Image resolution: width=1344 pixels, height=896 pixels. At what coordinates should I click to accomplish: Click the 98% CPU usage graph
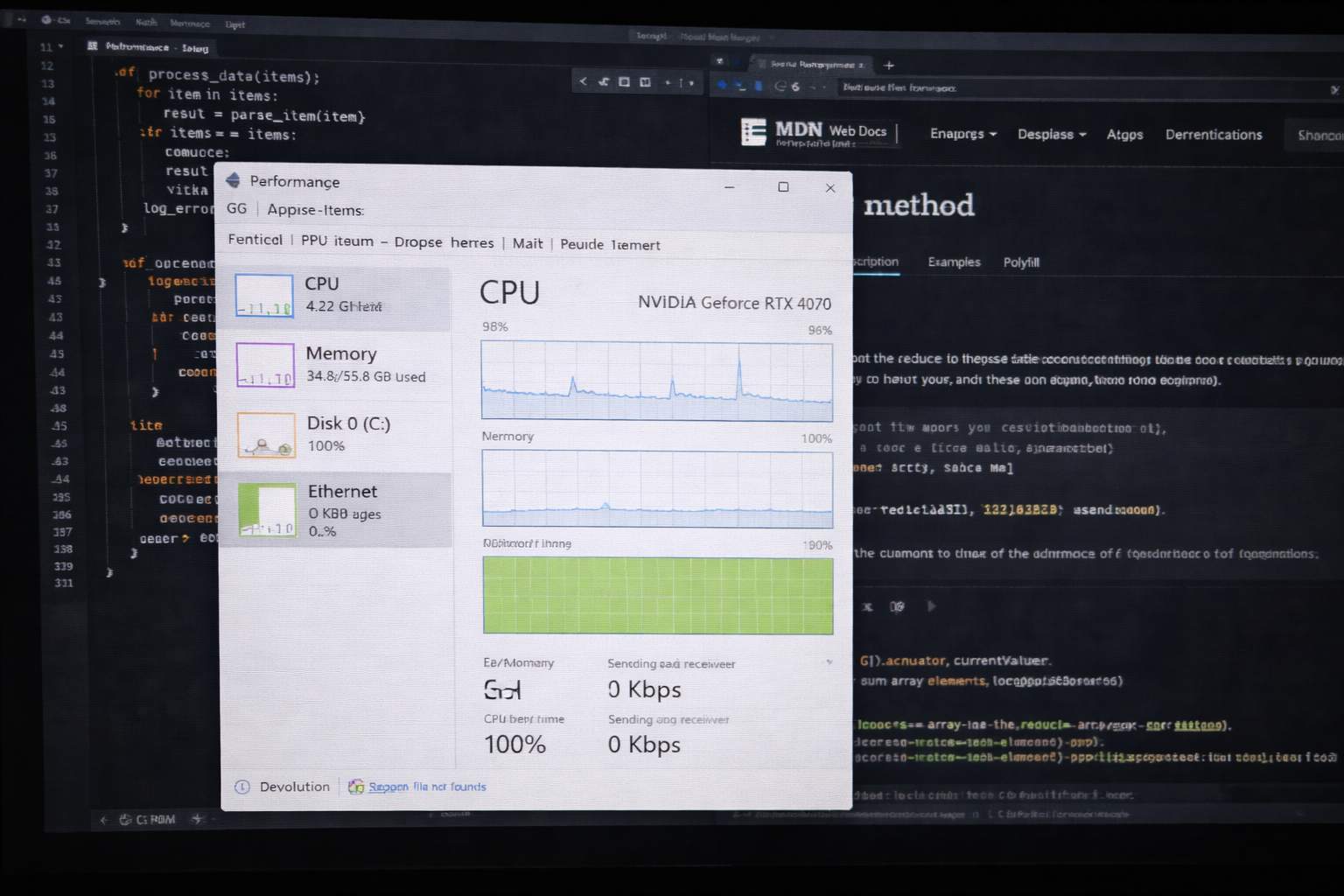[656, 381]
